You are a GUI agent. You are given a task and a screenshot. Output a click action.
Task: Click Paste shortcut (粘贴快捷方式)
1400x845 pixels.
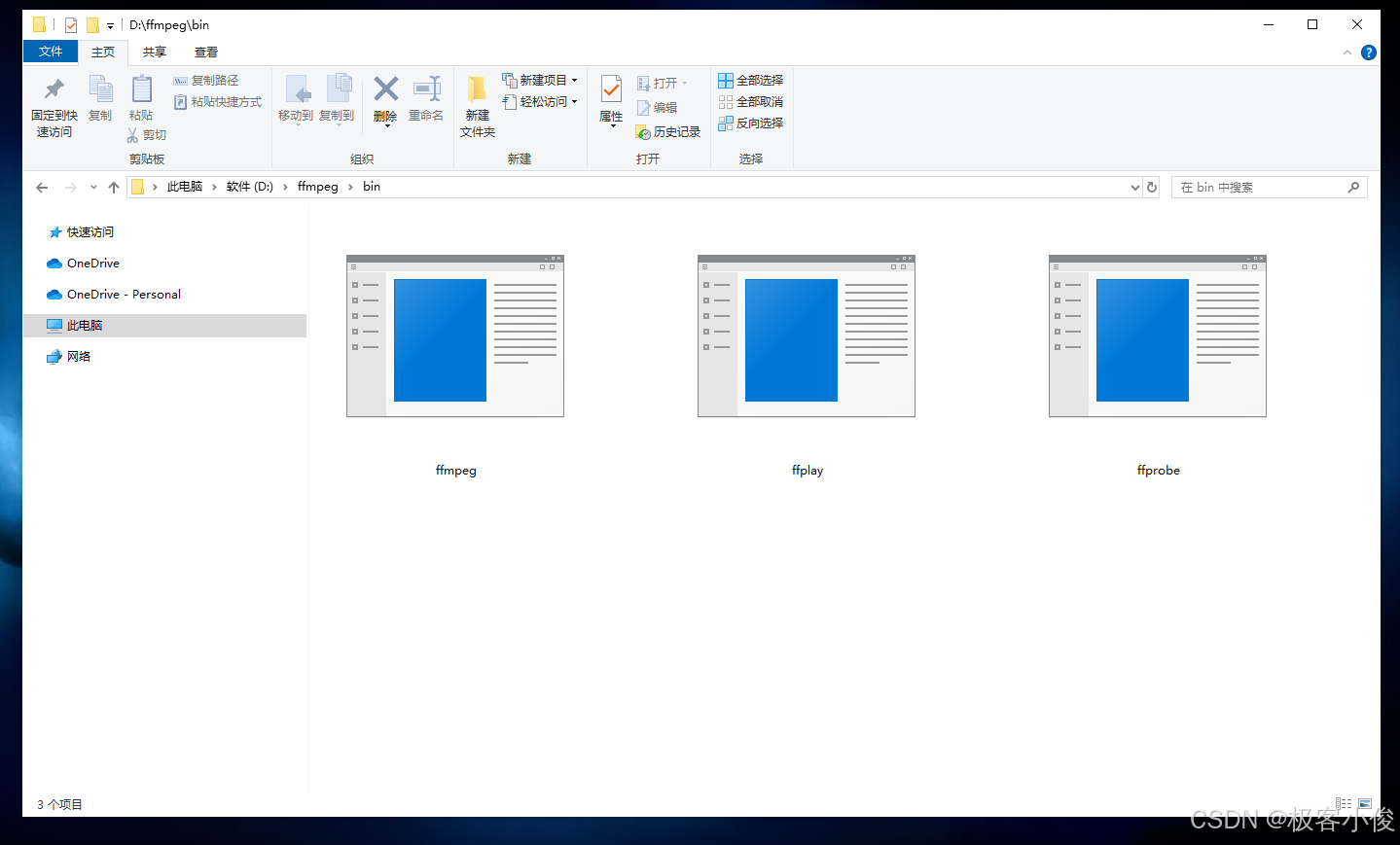point(217,102)
